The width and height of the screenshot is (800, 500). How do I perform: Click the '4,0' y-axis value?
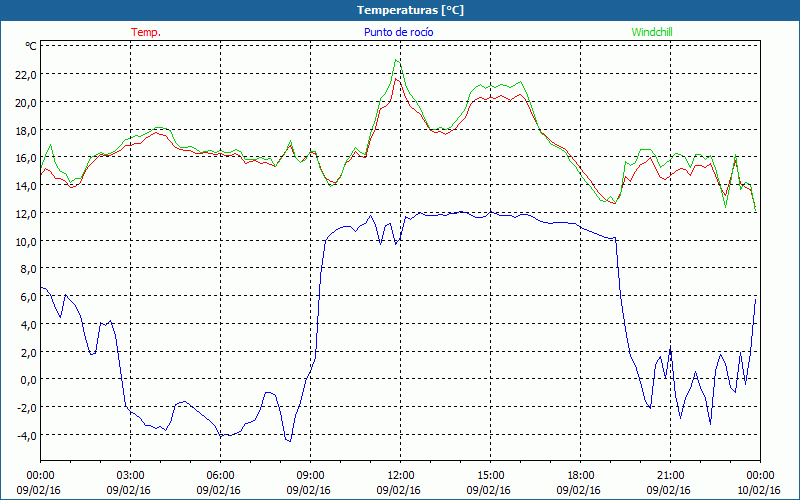pyautogui.click(x=29, y=324)
